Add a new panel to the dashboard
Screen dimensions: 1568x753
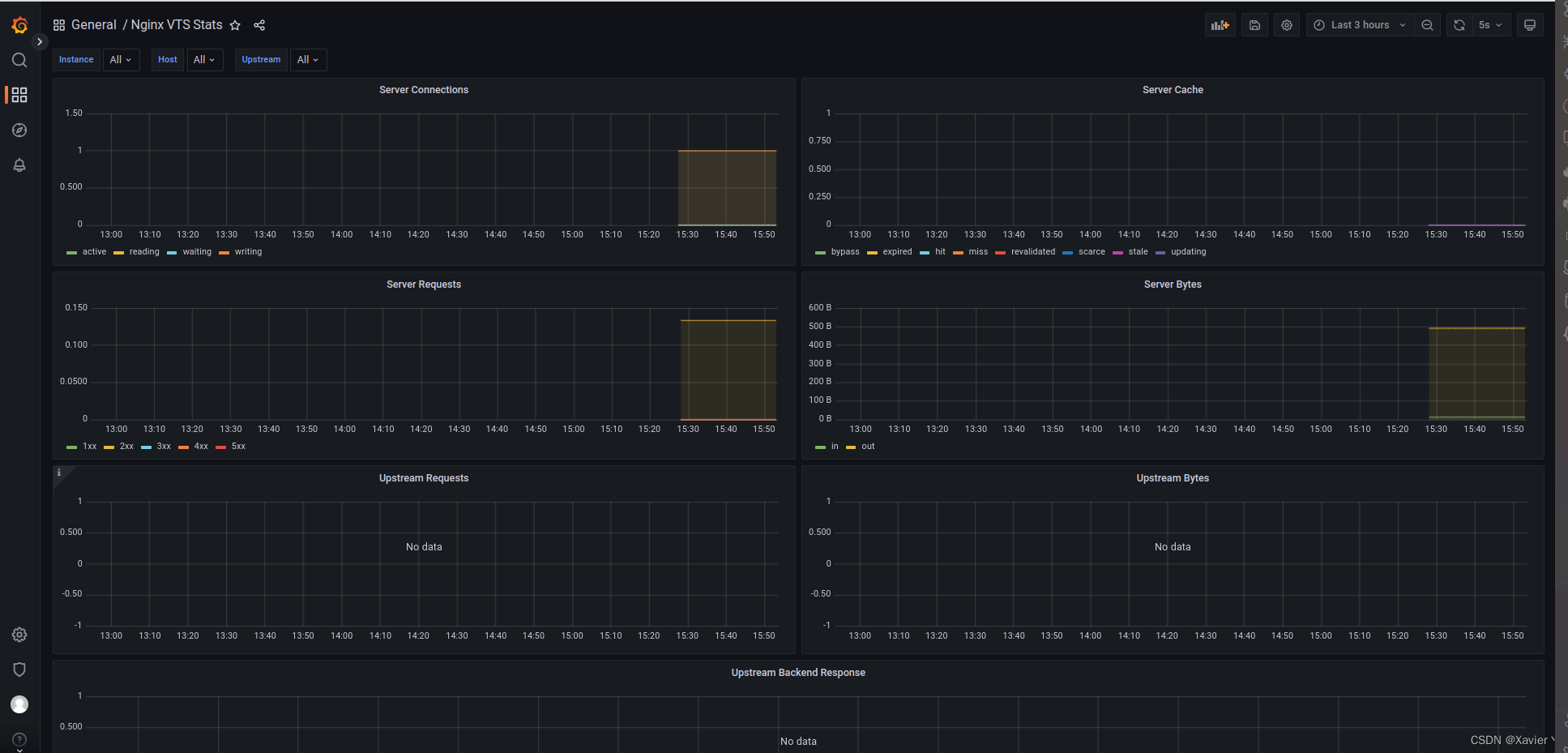pos(1220,25)
